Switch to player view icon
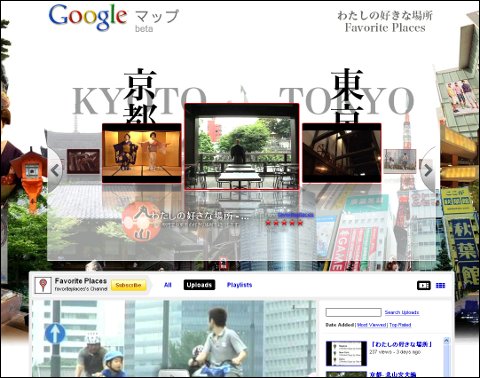This screenshot has height=378, width=480. click(424, 285)
